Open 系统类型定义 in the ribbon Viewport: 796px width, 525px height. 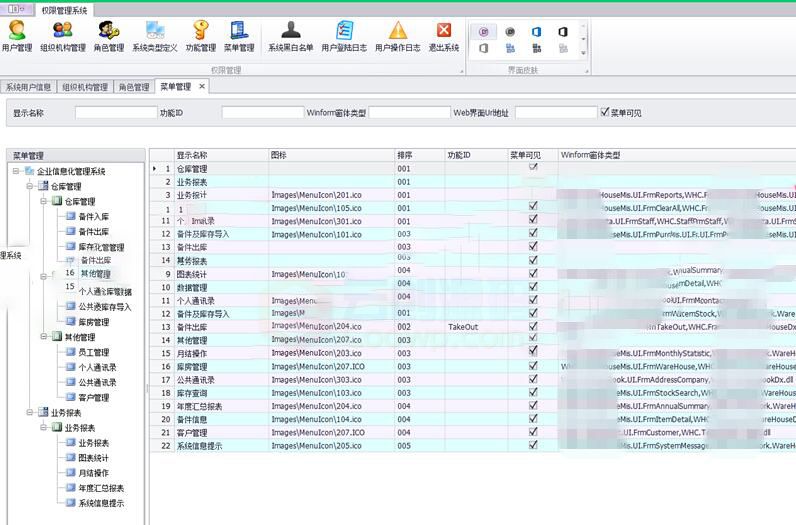pos(155,36)
